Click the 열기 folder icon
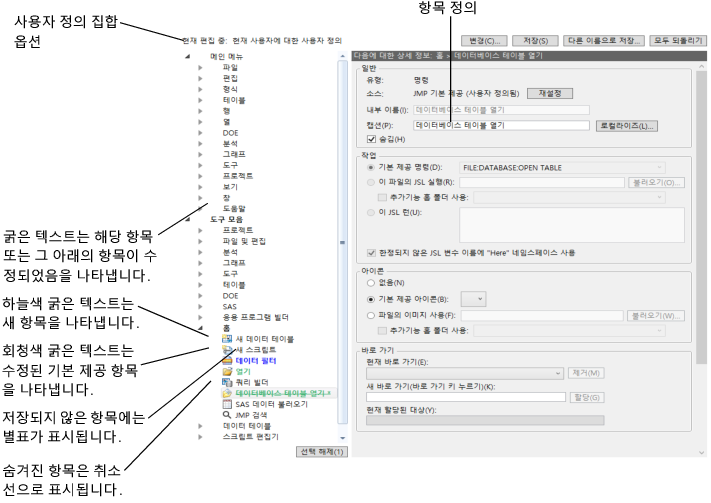 click(227, 371)
